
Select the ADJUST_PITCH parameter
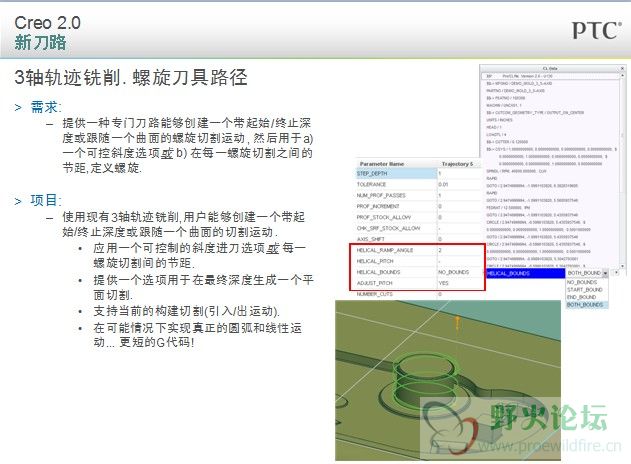point(374,283)
